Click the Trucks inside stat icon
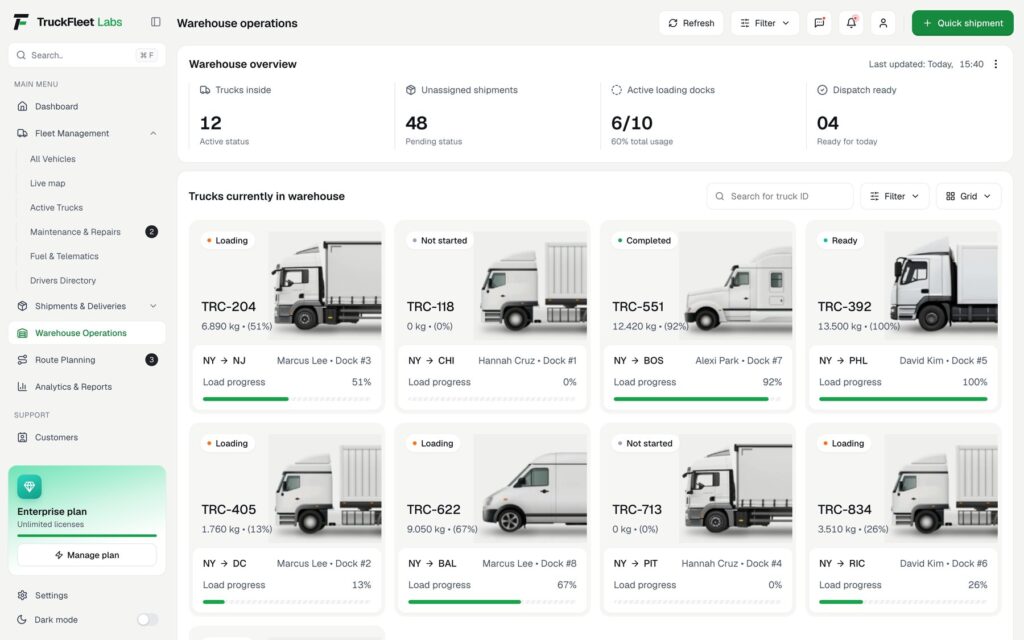Image resolution: width=1024 pixels, height=640 pixels. 205,90
